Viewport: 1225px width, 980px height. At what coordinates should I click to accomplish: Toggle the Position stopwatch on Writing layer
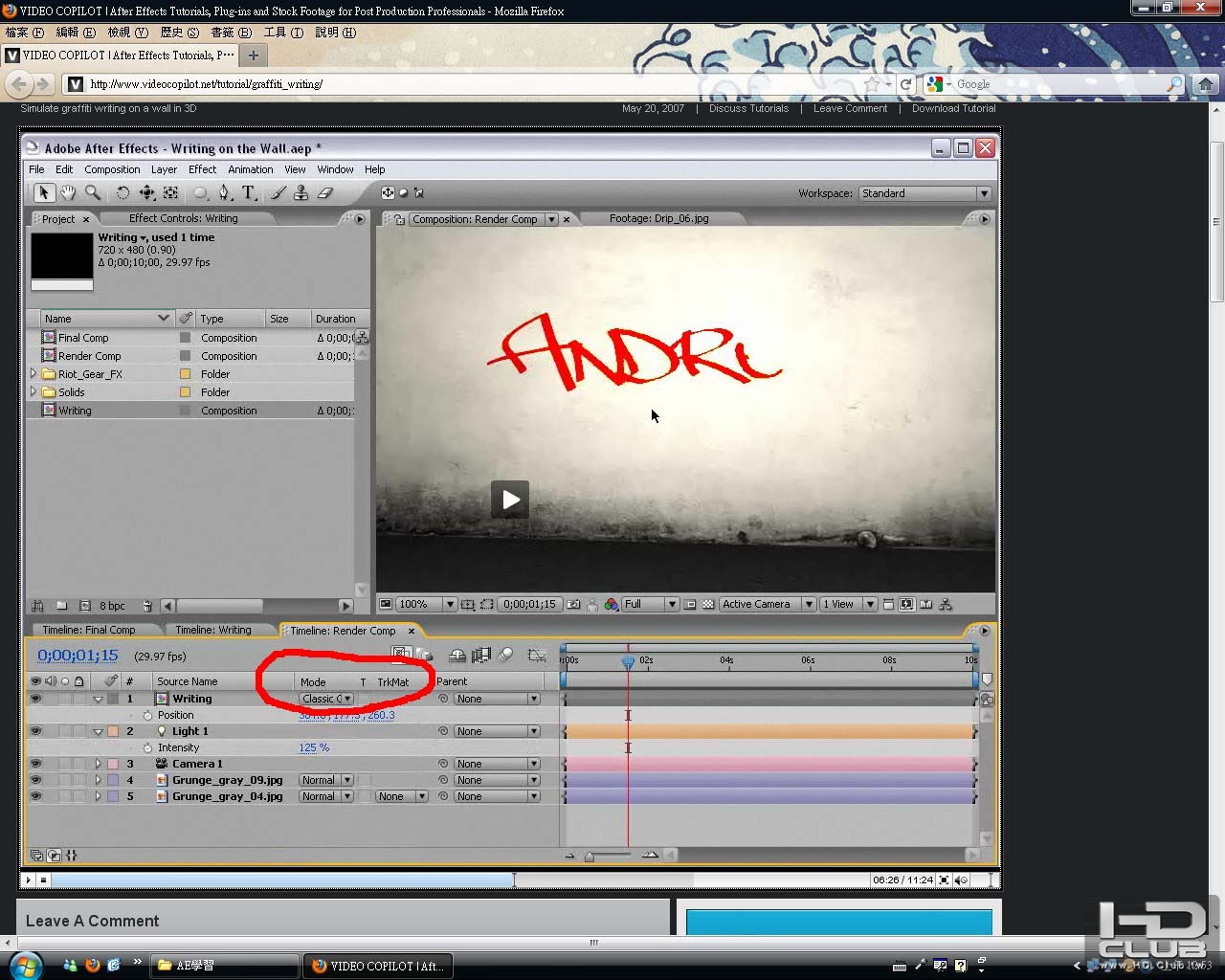147,715
